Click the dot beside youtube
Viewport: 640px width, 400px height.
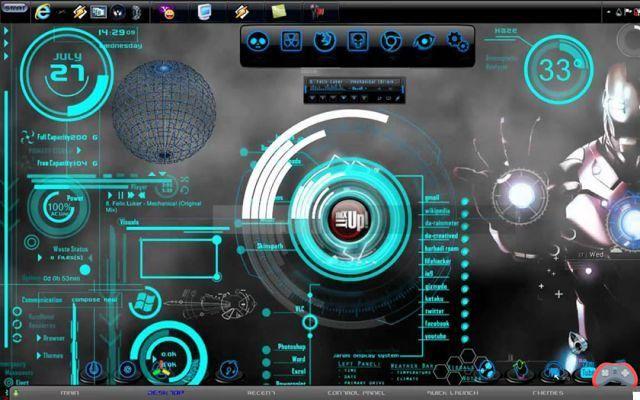464,339
